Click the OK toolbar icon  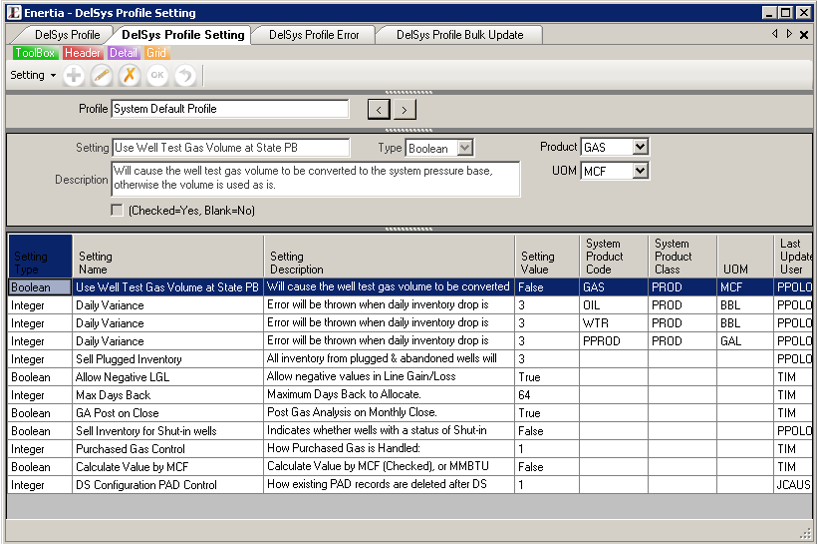click(157, 76)
